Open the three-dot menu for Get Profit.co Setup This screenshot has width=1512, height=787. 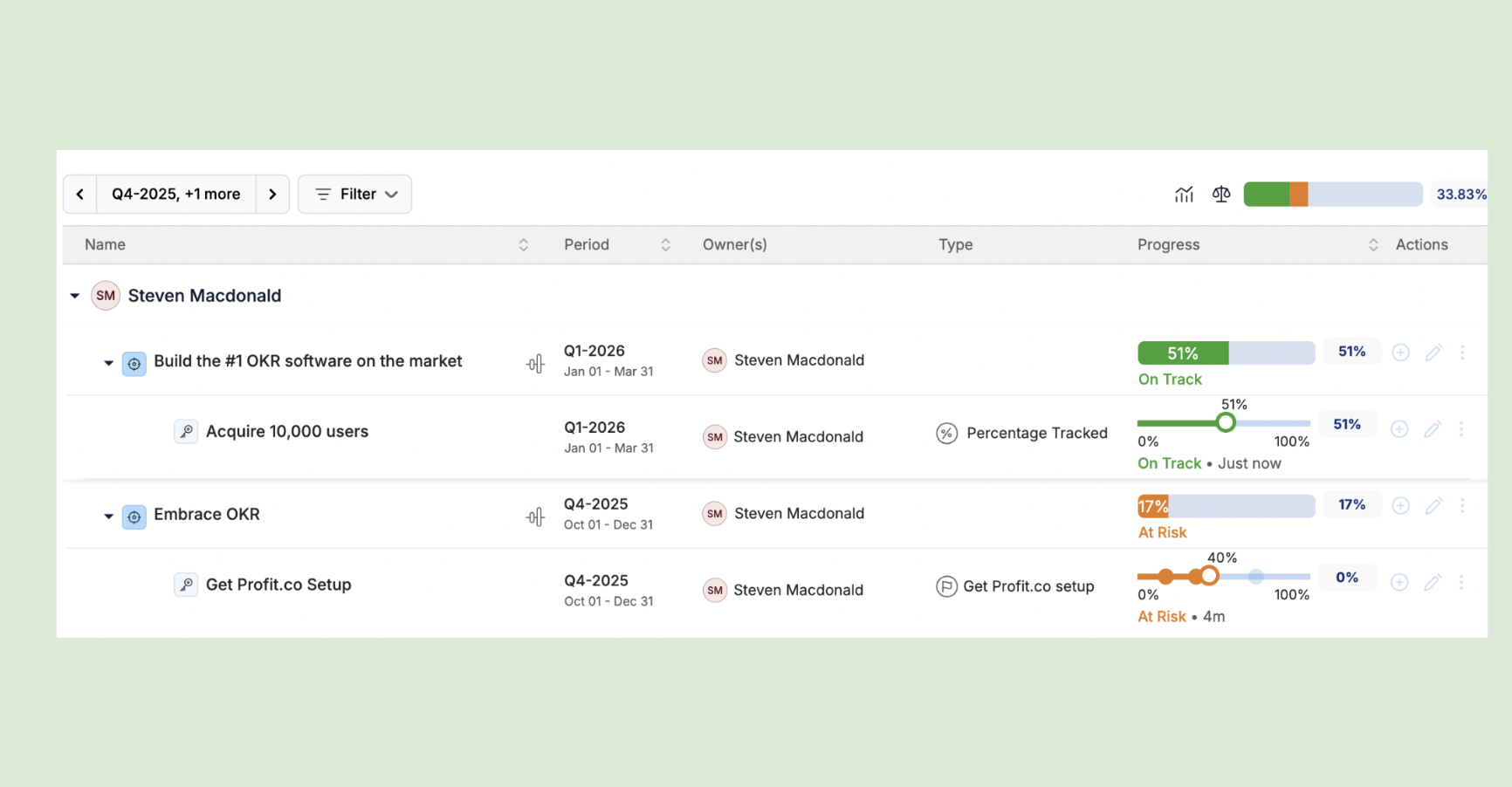point(1463,582)
